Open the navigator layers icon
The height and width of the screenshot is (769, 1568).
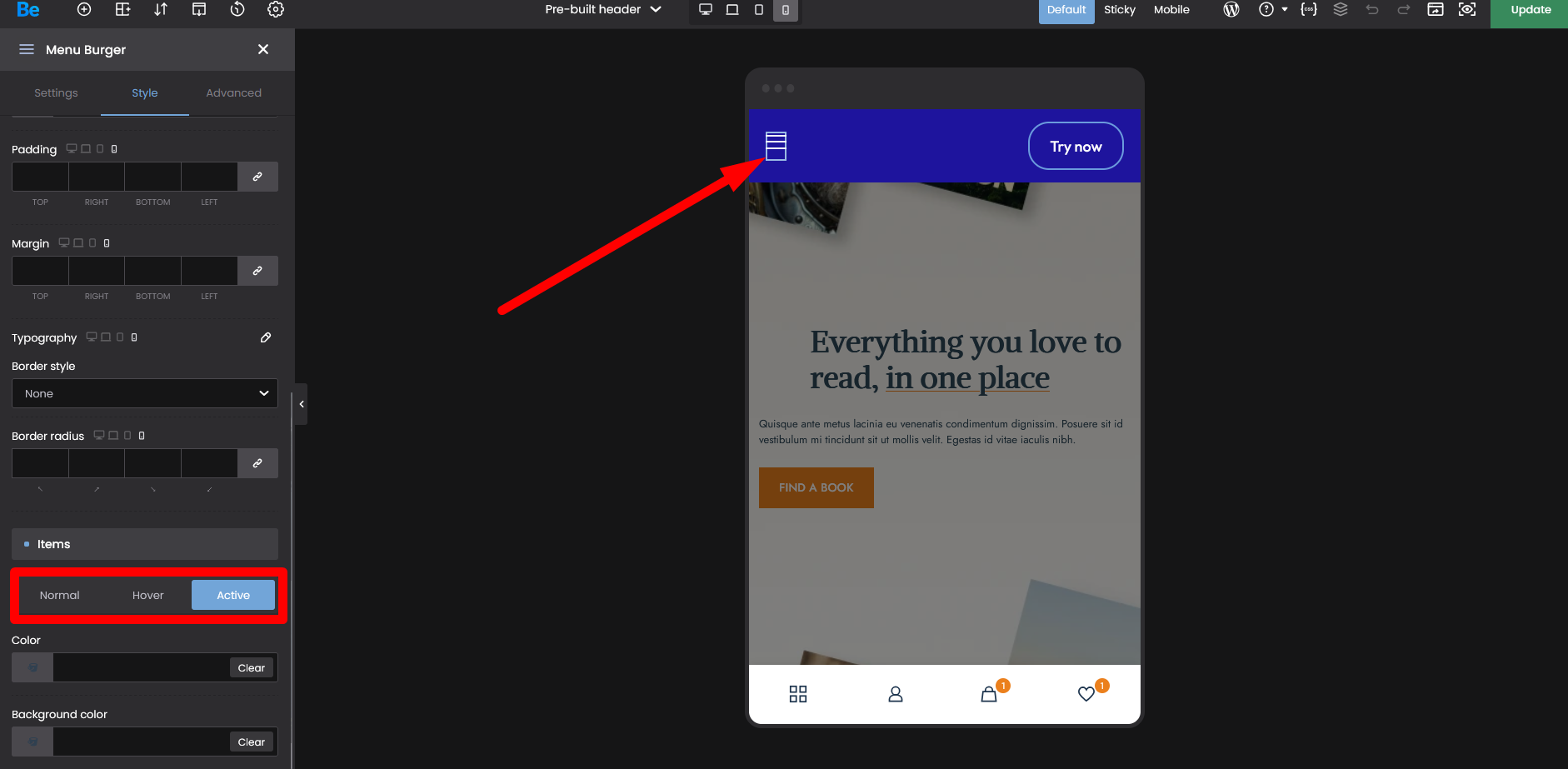coord(1341,10)
